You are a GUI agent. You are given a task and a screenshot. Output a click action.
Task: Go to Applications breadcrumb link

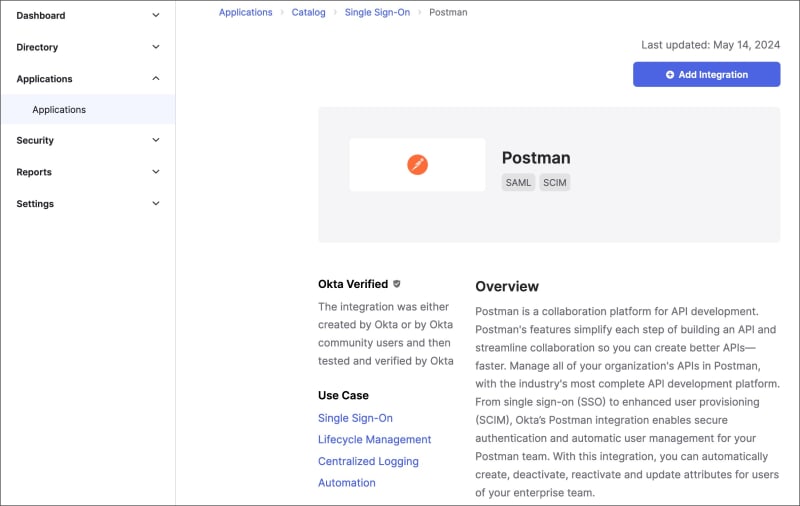click(245, 12)
